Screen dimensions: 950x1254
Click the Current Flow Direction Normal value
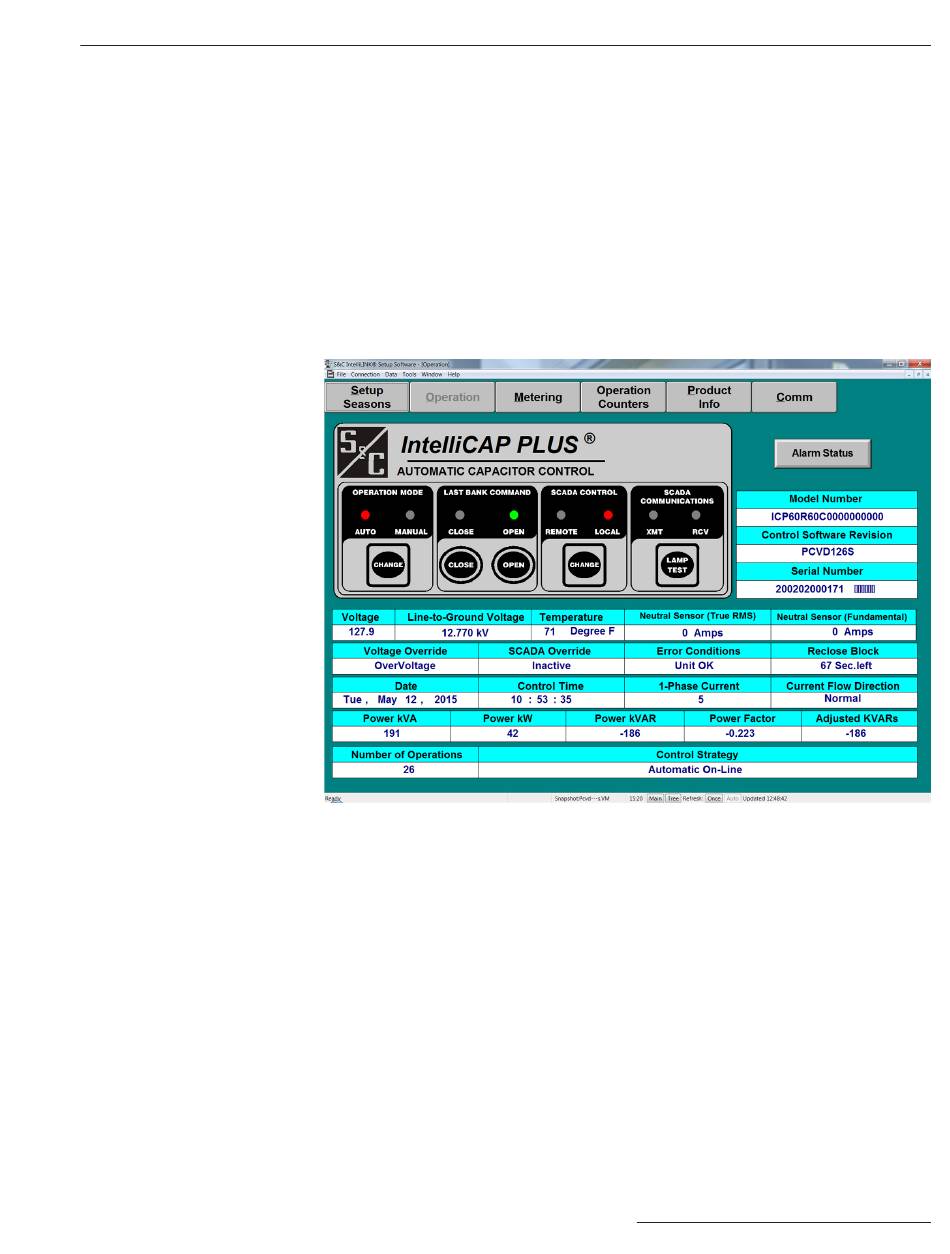click(x=843, y=699)
